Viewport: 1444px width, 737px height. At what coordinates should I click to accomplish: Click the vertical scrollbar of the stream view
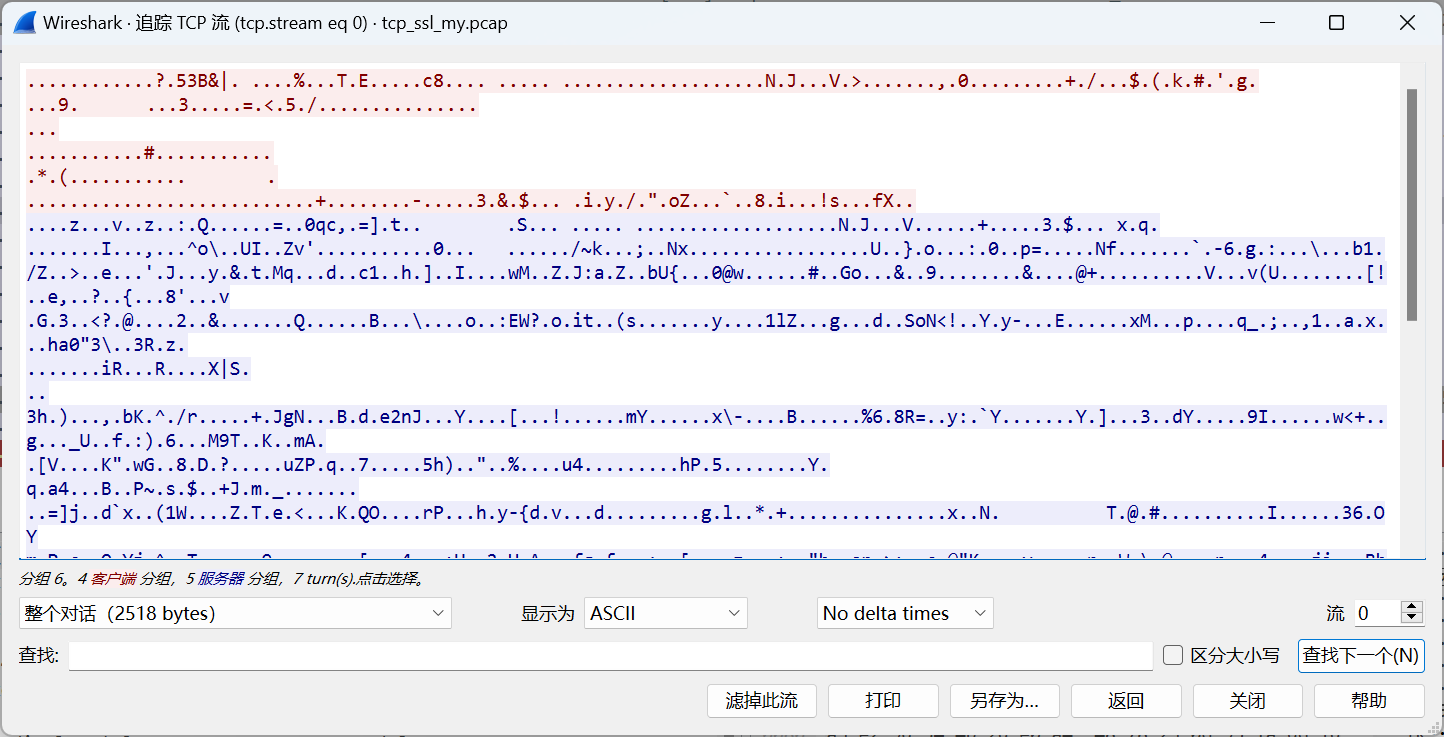click(1411, 200)
